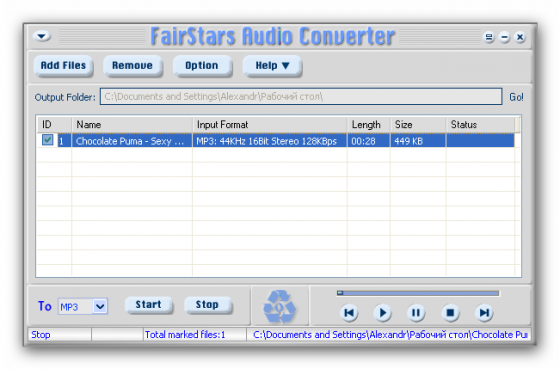Open the title bar arrow menu
560x369 pixels.
42,36
